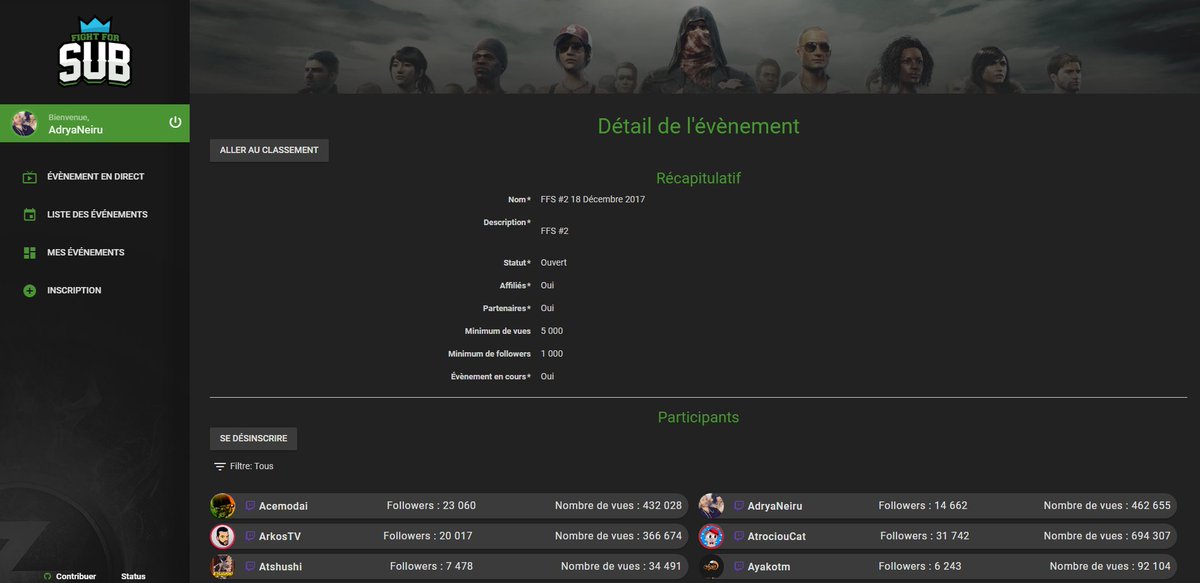Click the live event play icon
This screenshot has height=583, width=1200.
(30, 177)
